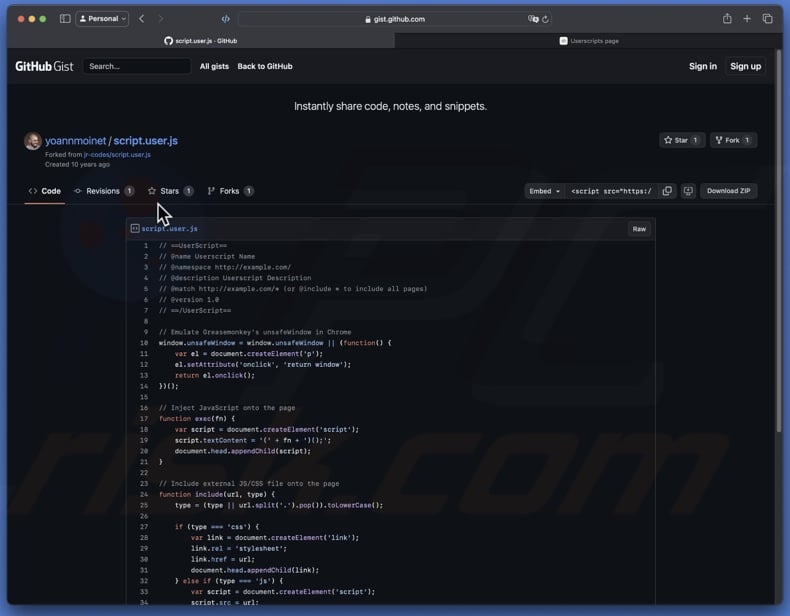Click the GitHub Gist logo
Screen dimensions: 790x616
pyautogui.click(x=44, y=66)
